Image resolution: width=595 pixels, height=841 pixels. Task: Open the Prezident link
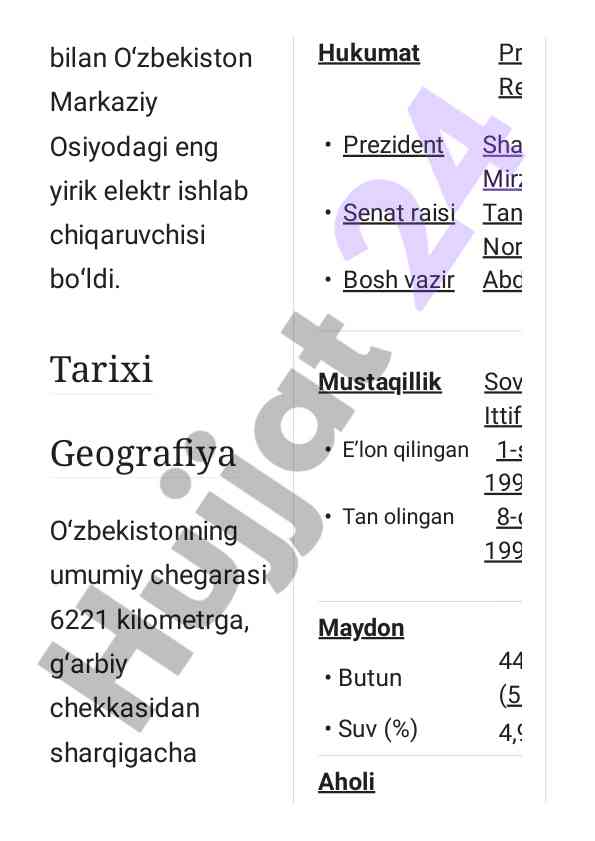click(x=393, y=145)
